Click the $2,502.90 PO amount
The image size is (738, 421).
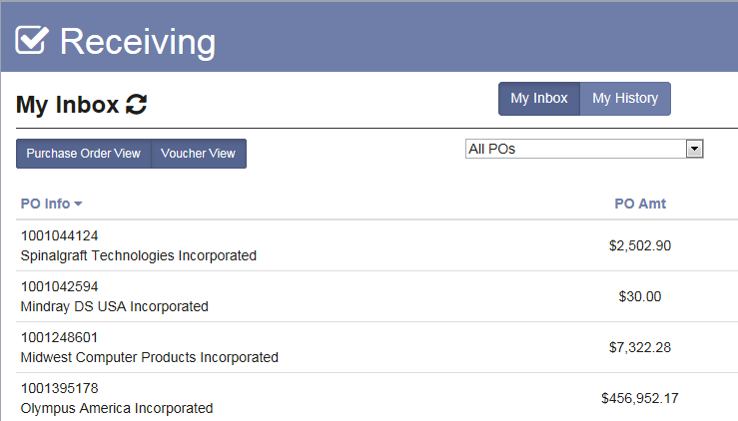640,246
